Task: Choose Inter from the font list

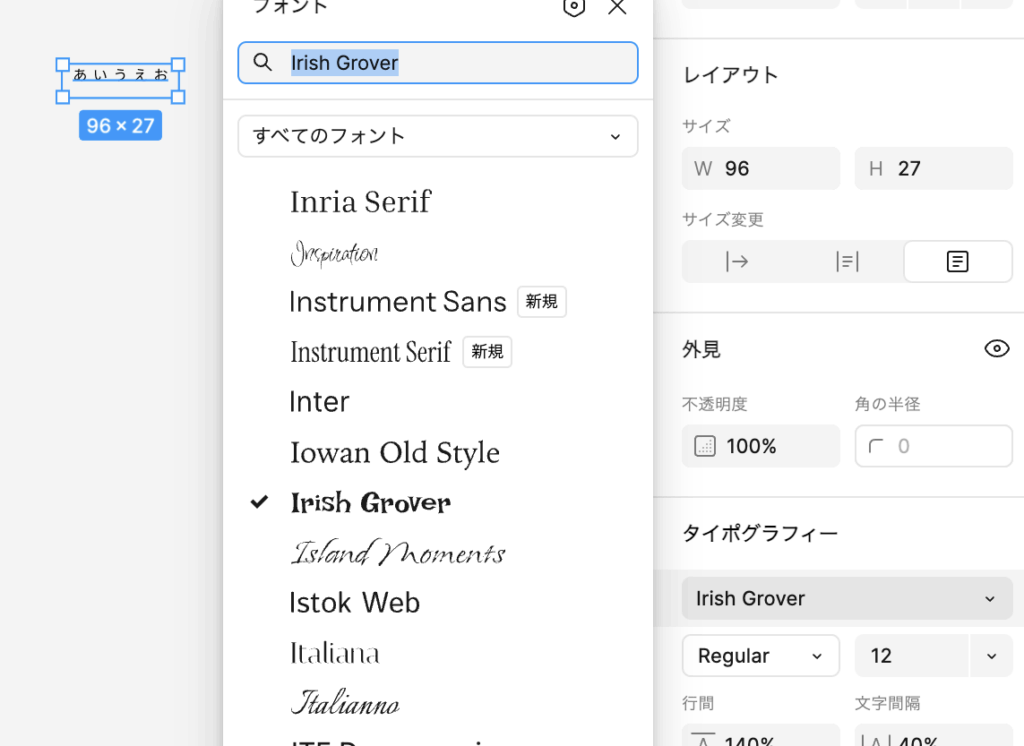Action: tap(319, 402)
